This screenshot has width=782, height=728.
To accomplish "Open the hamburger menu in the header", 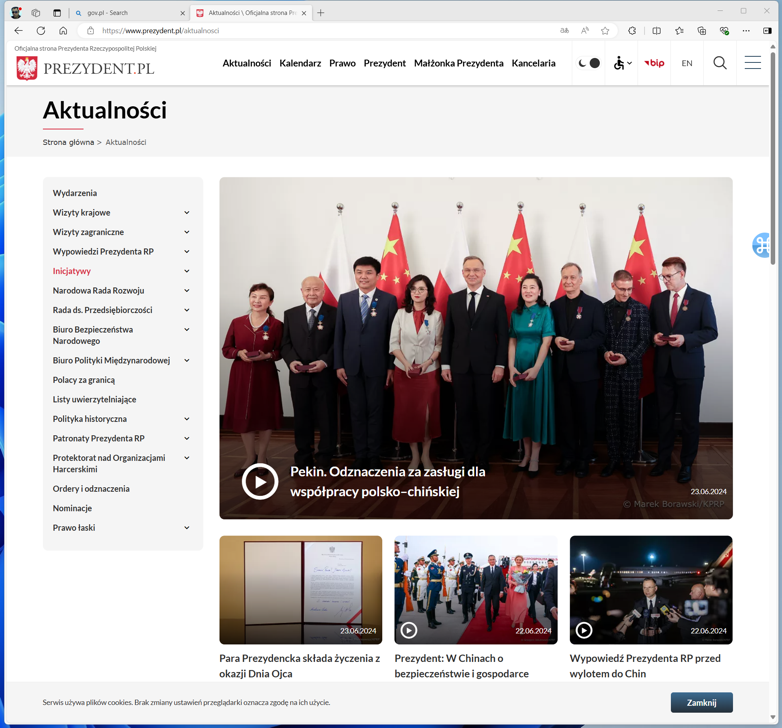I will click(x=752, y=63).
